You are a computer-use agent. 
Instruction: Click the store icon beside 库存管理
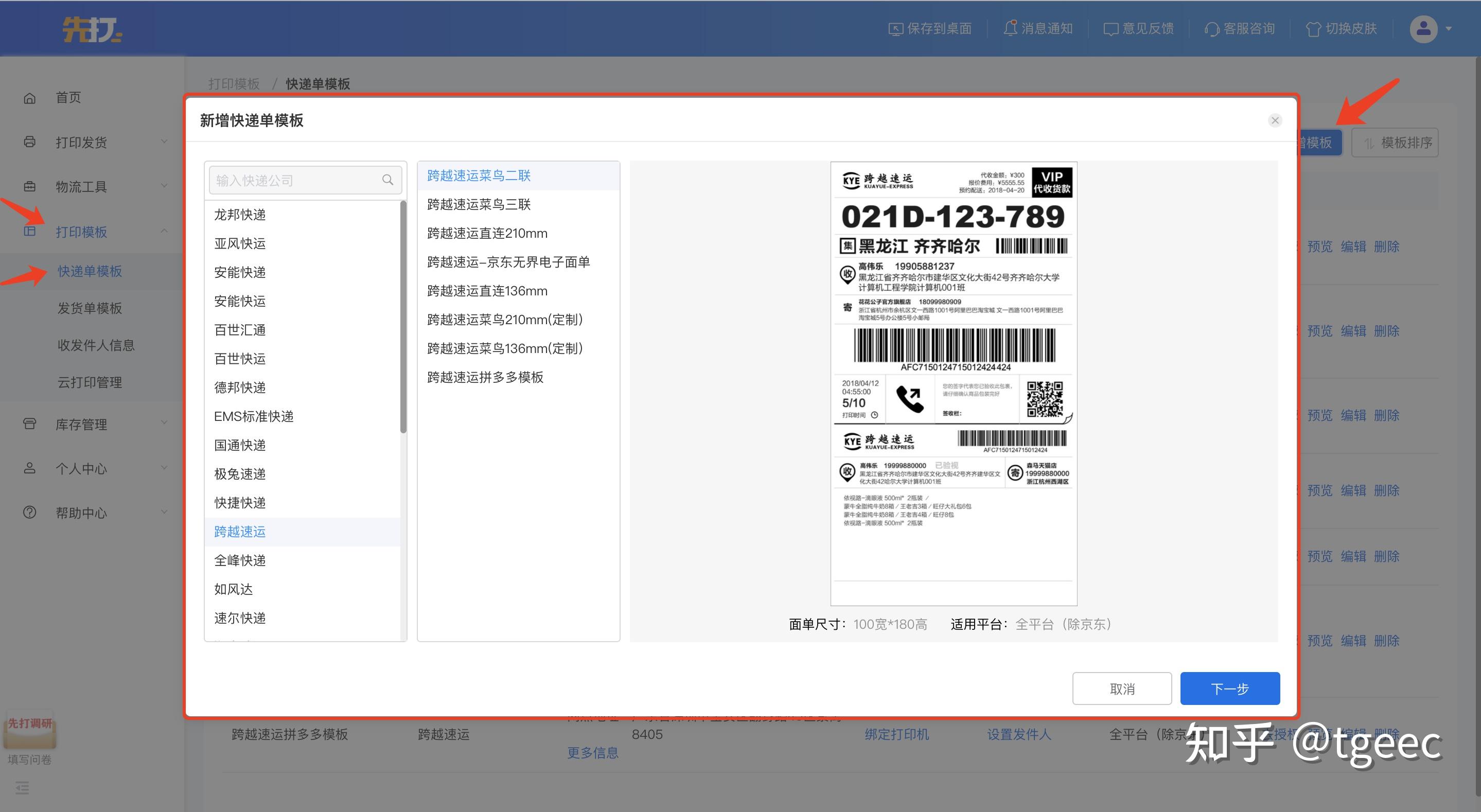(x=29, y=424)
